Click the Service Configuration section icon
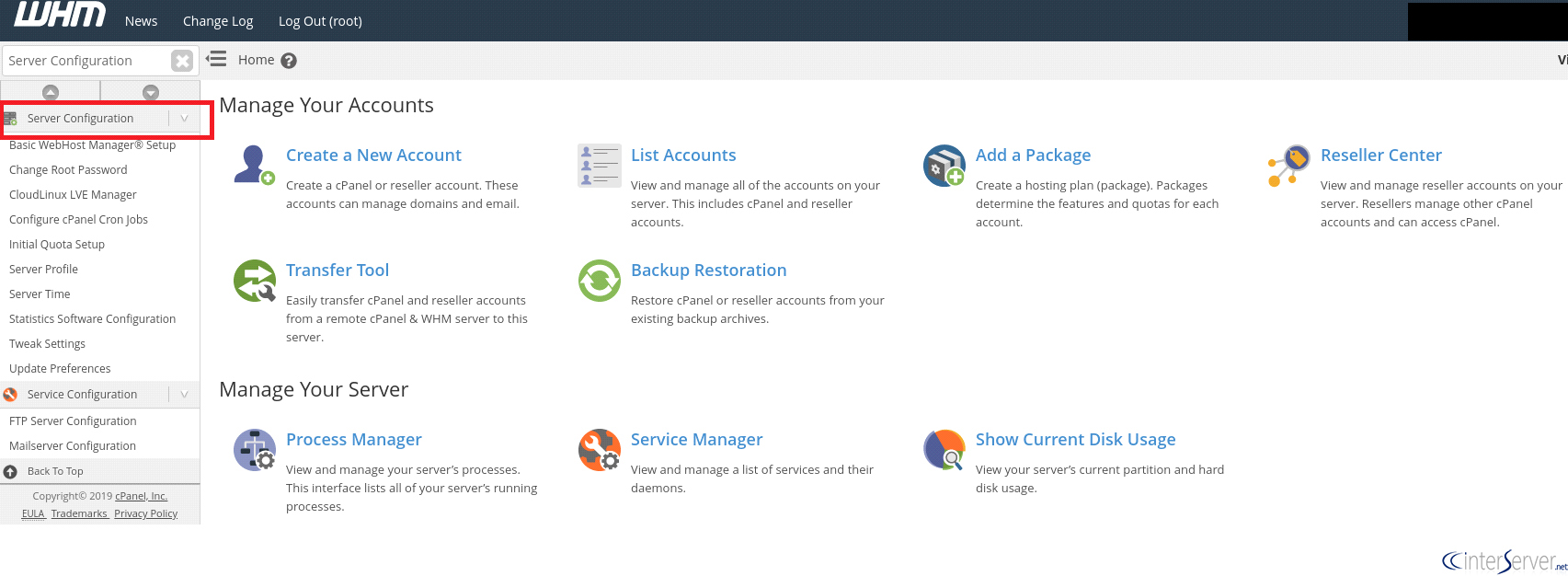The image size is (1568, 576). pos(11,395)
